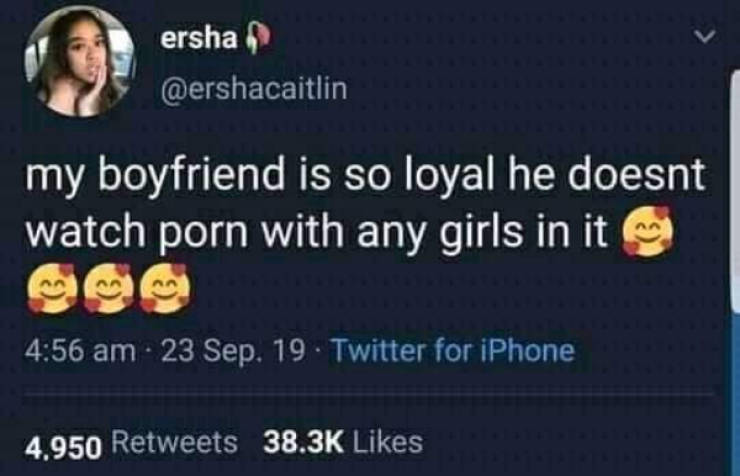Select the 23 Sep. 19 date

pyautogui.click(x=233, y=352)
